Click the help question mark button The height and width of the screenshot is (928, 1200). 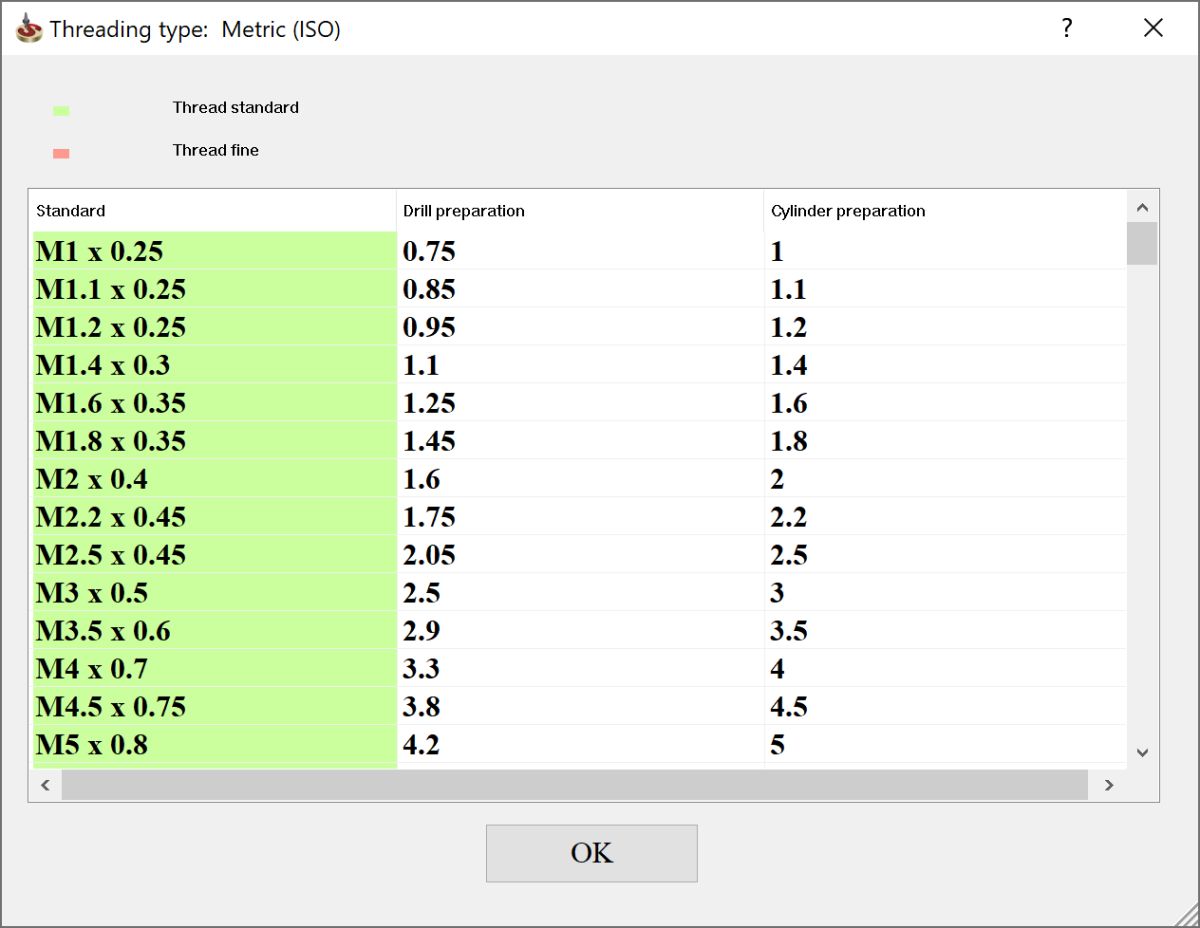pyautogui.click(x=1067, y=28)
